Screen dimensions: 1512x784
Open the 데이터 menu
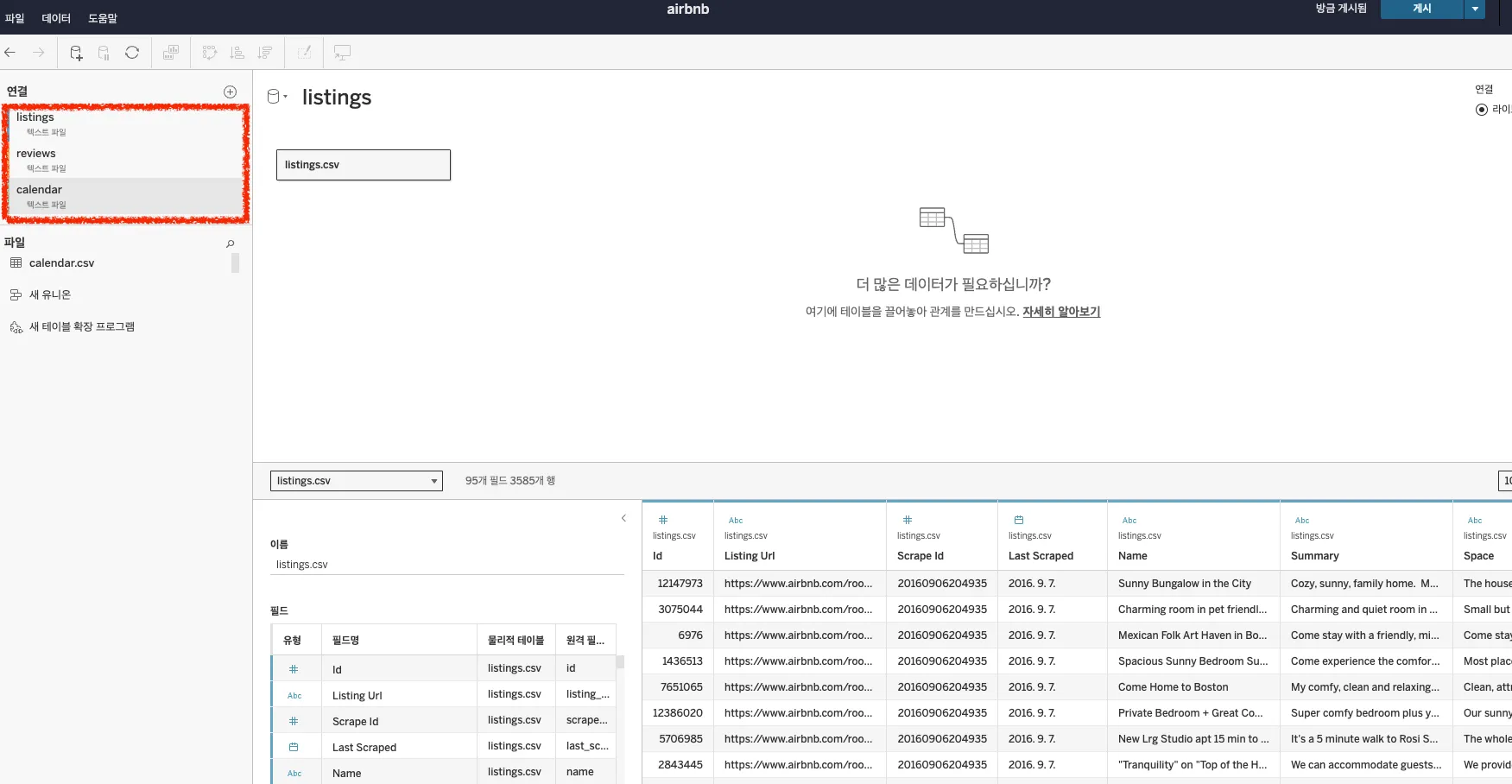click(56, 18)
